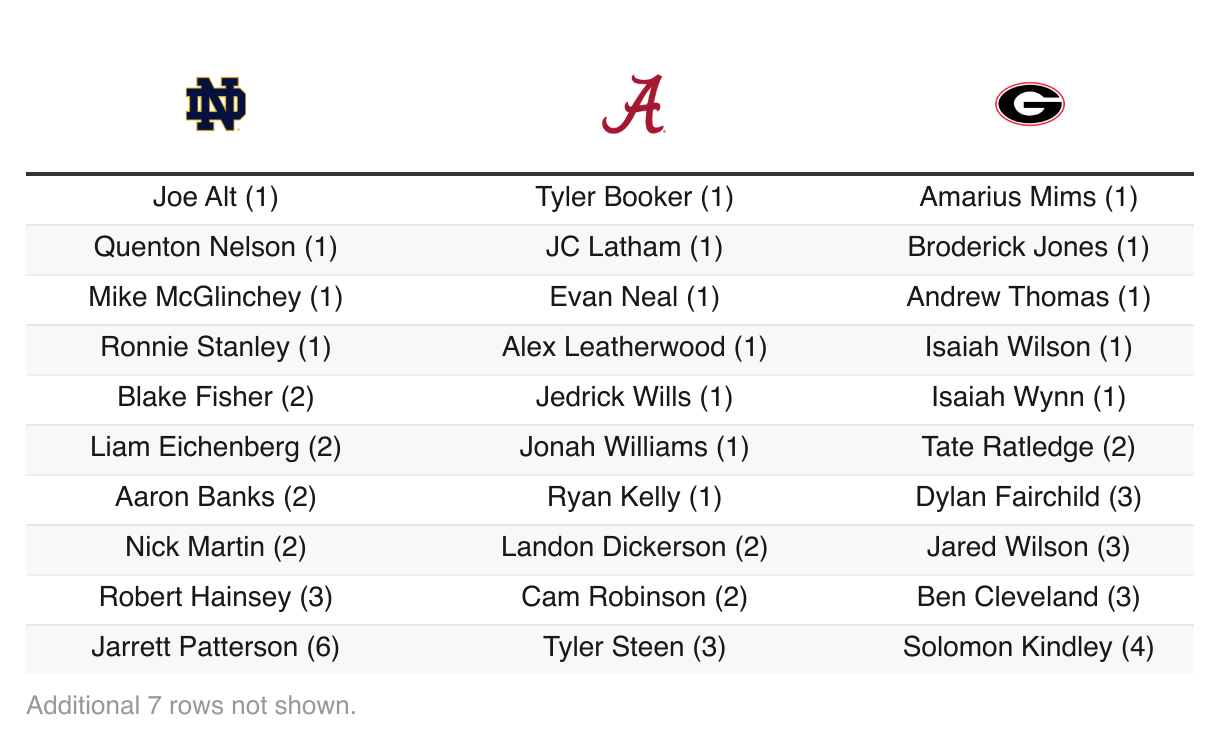Click 'Additional 7 rows not shown' note
The width and height of the screenshot is (1220, 746).
pyautogui.click(x=191, y=706)
